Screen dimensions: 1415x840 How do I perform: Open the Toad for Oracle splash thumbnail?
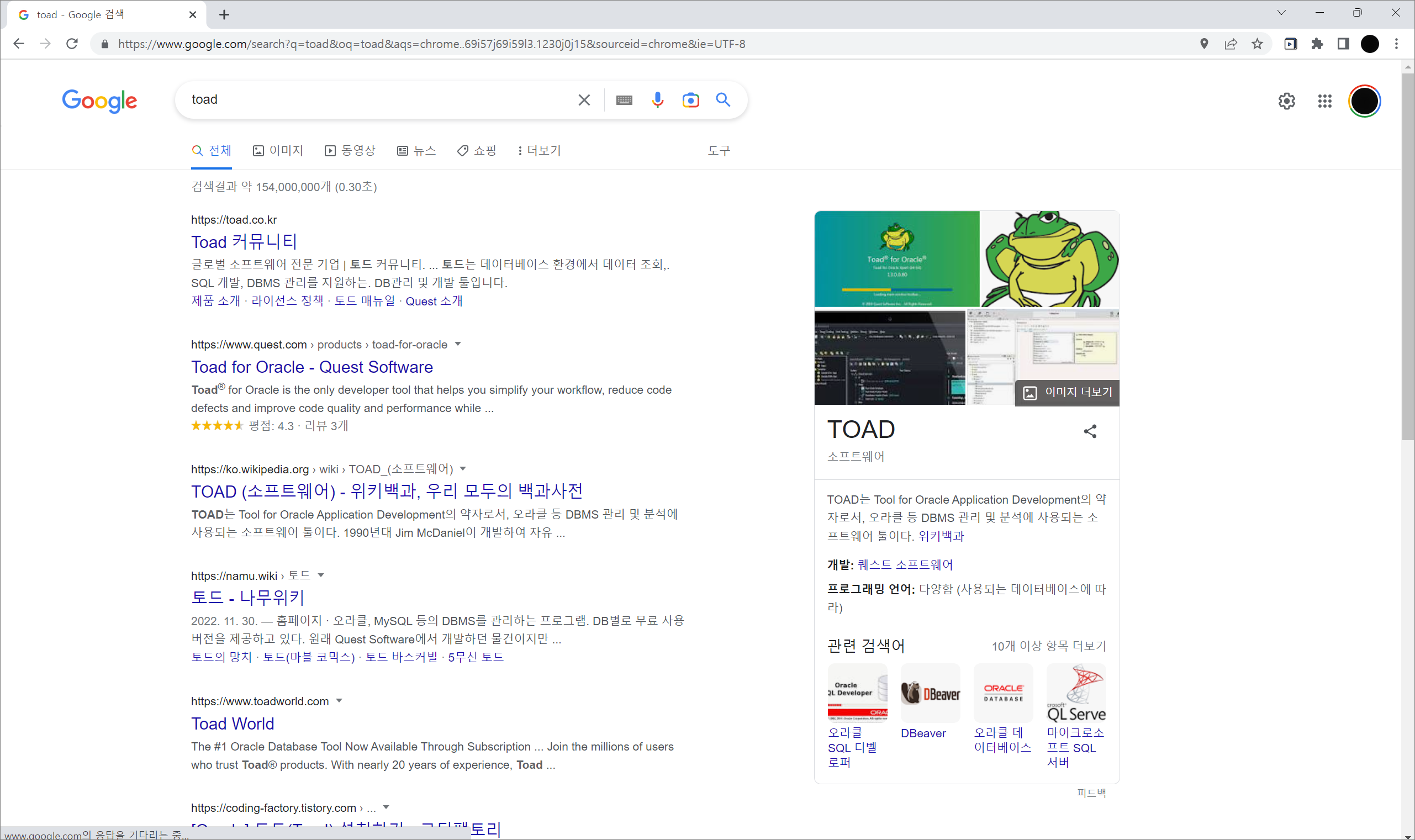click(896, 258)
